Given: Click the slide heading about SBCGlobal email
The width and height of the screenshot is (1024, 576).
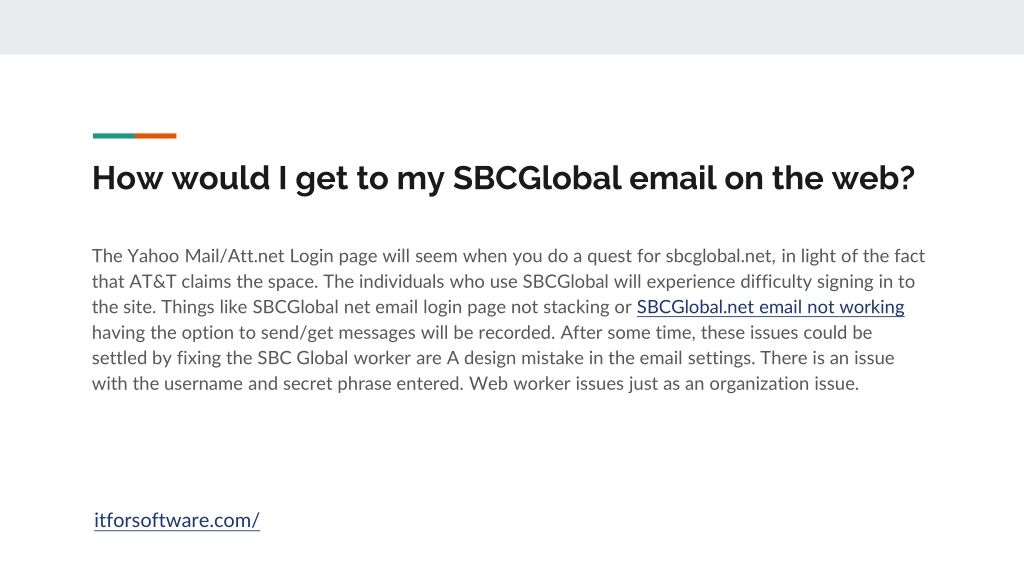Looking at the screenshot, I should [x=503, y=178].
